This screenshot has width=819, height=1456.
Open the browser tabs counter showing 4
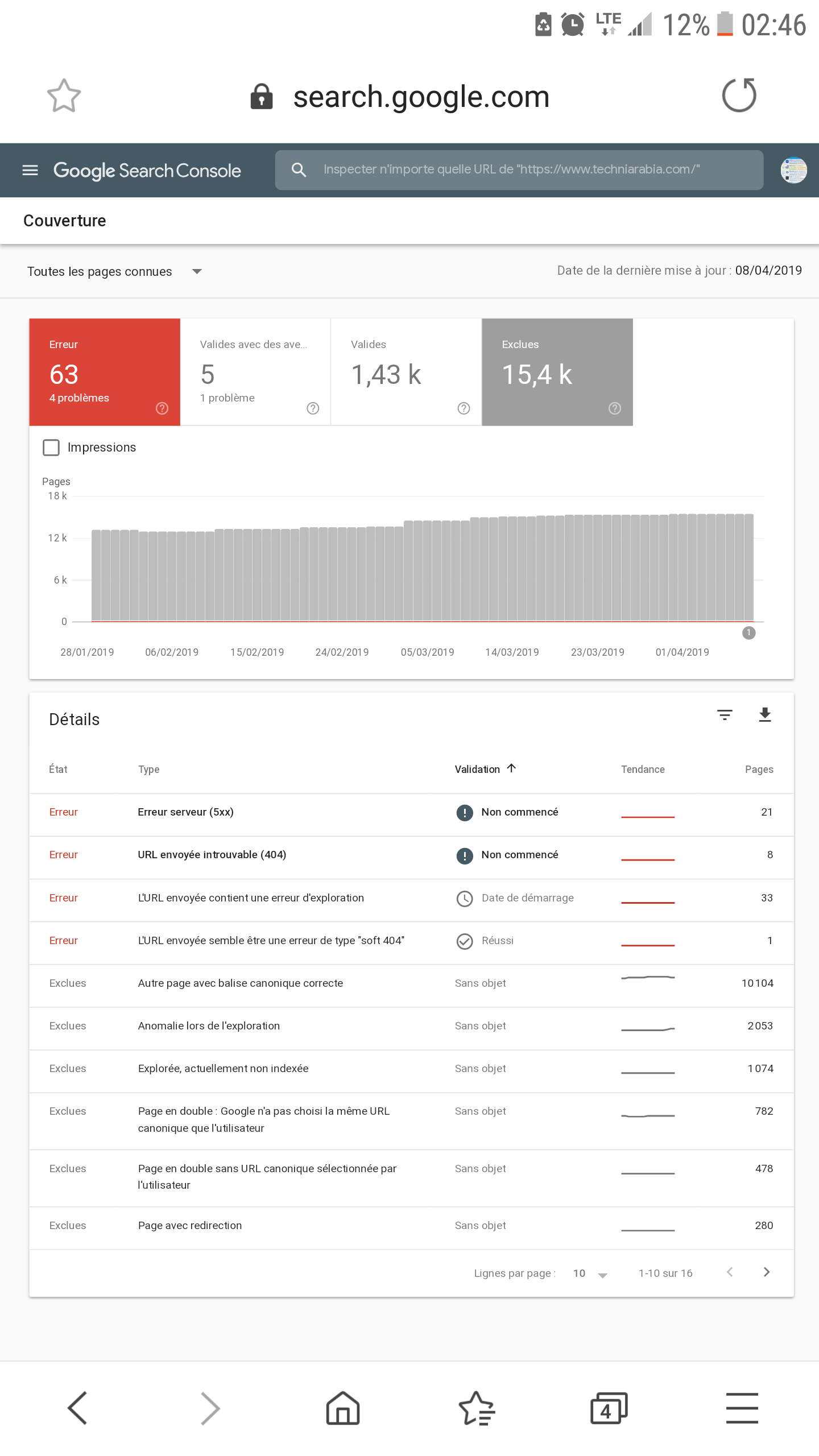(609, 1408)
